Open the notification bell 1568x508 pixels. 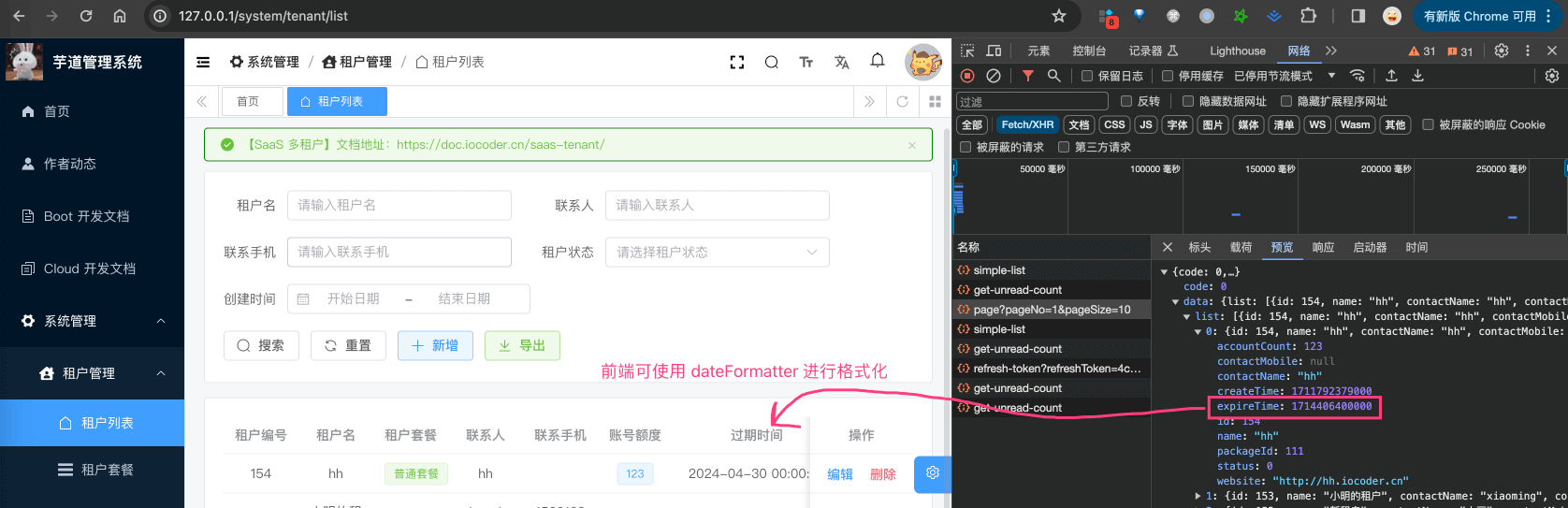pos(877,61)
